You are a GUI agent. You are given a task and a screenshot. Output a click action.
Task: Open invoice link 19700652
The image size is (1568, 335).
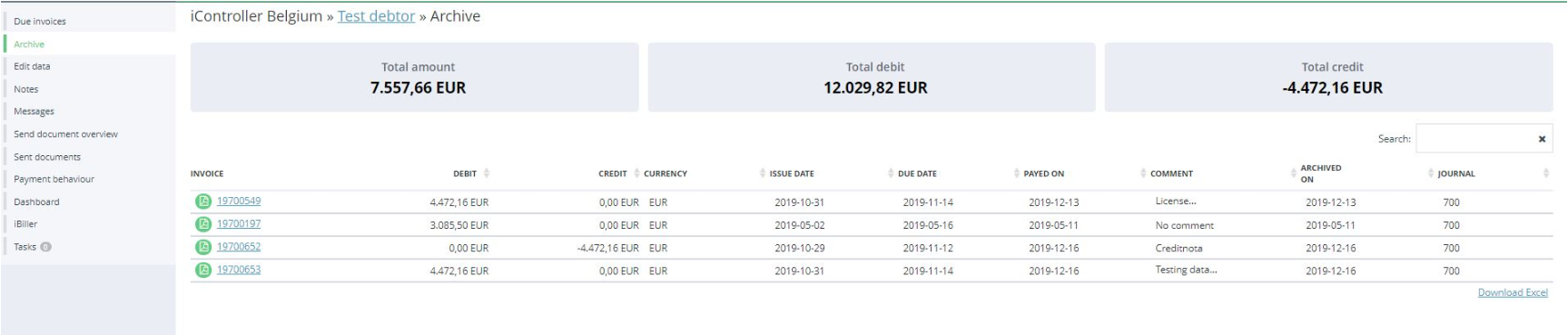(239, 247)
